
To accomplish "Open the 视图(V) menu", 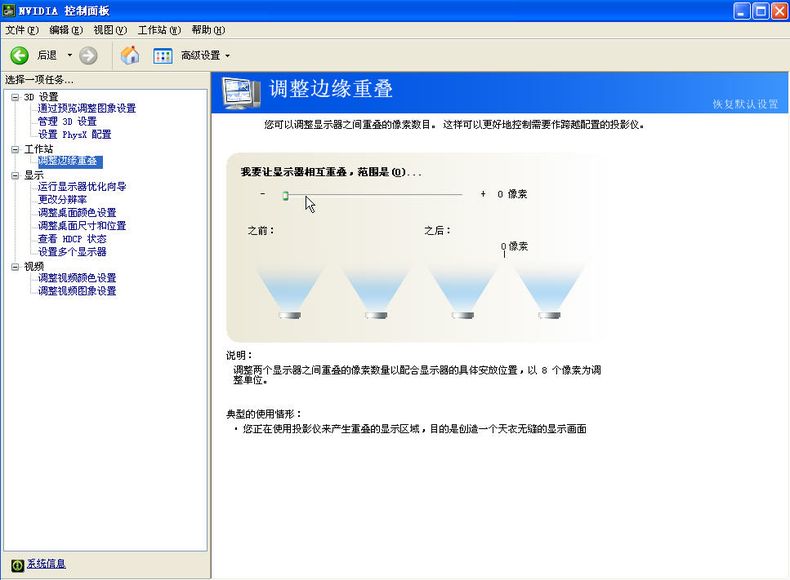I will click(x=110, y=30).
